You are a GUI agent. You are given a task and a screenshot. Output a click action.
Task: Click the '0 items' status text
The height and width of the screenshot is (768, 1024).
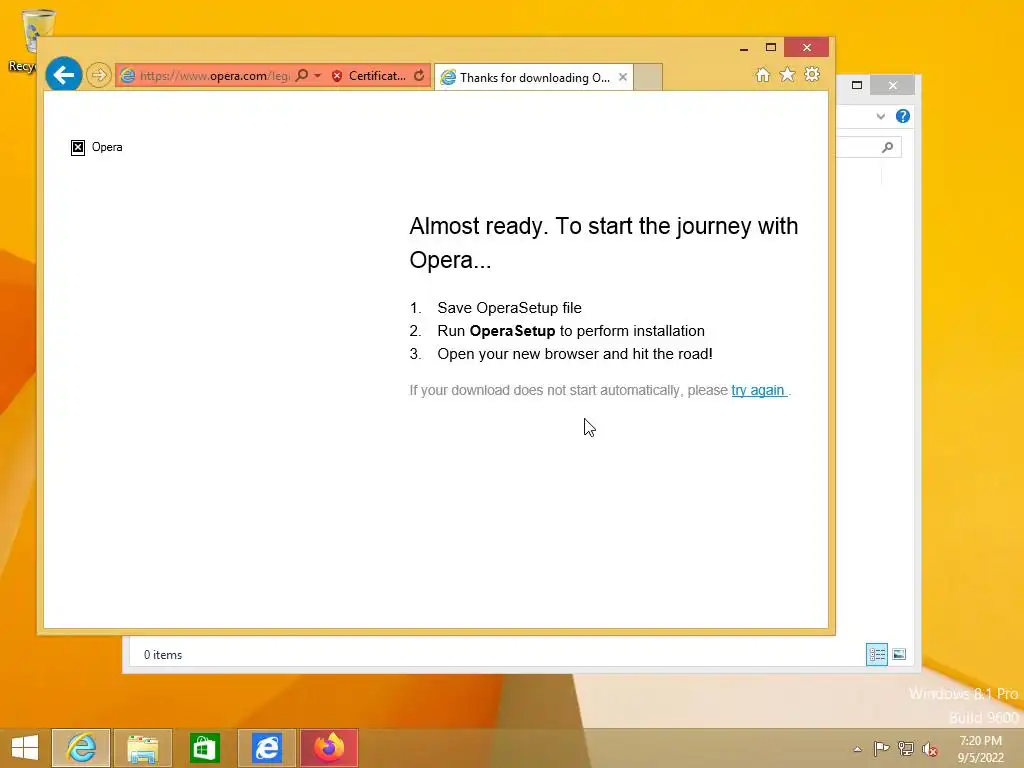(163, 655)
